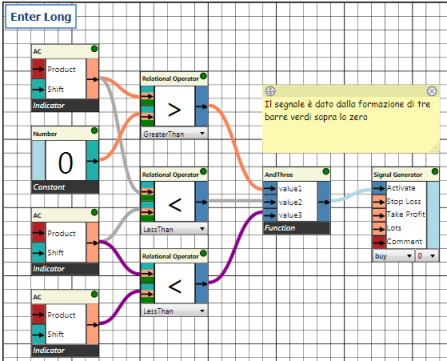The image size is (447, 361).
Task: Click the Activate input port on Signal Generator
Action: coord(379,188)
